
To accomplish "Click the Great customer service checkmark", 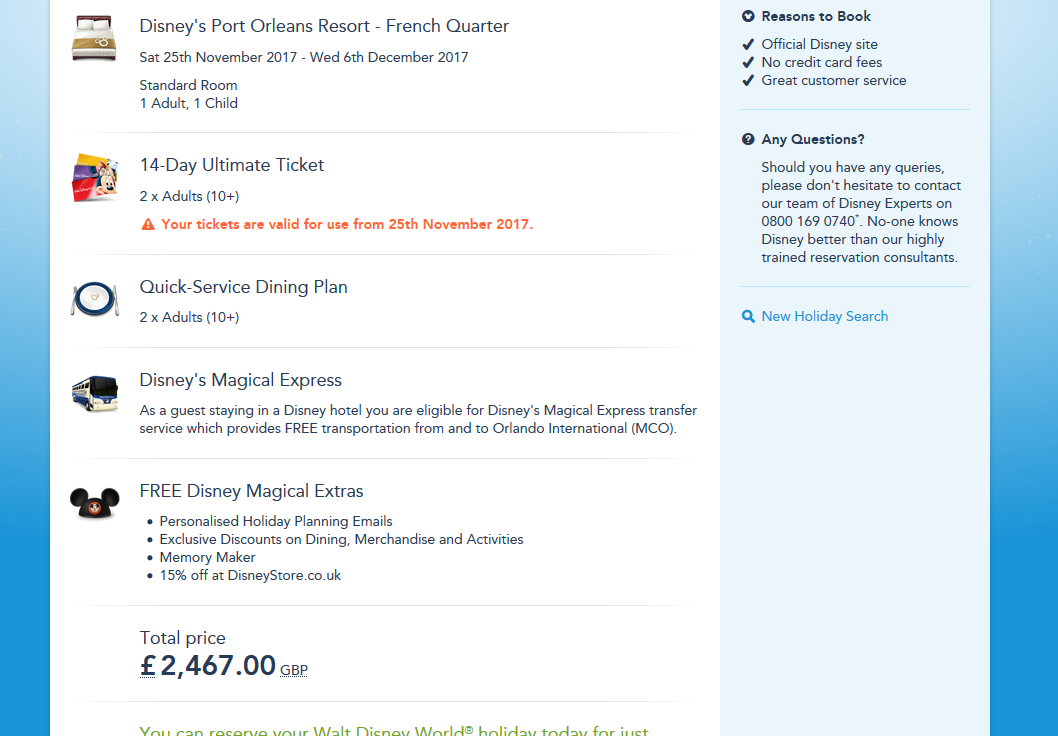I will click(x=748, y=80).
